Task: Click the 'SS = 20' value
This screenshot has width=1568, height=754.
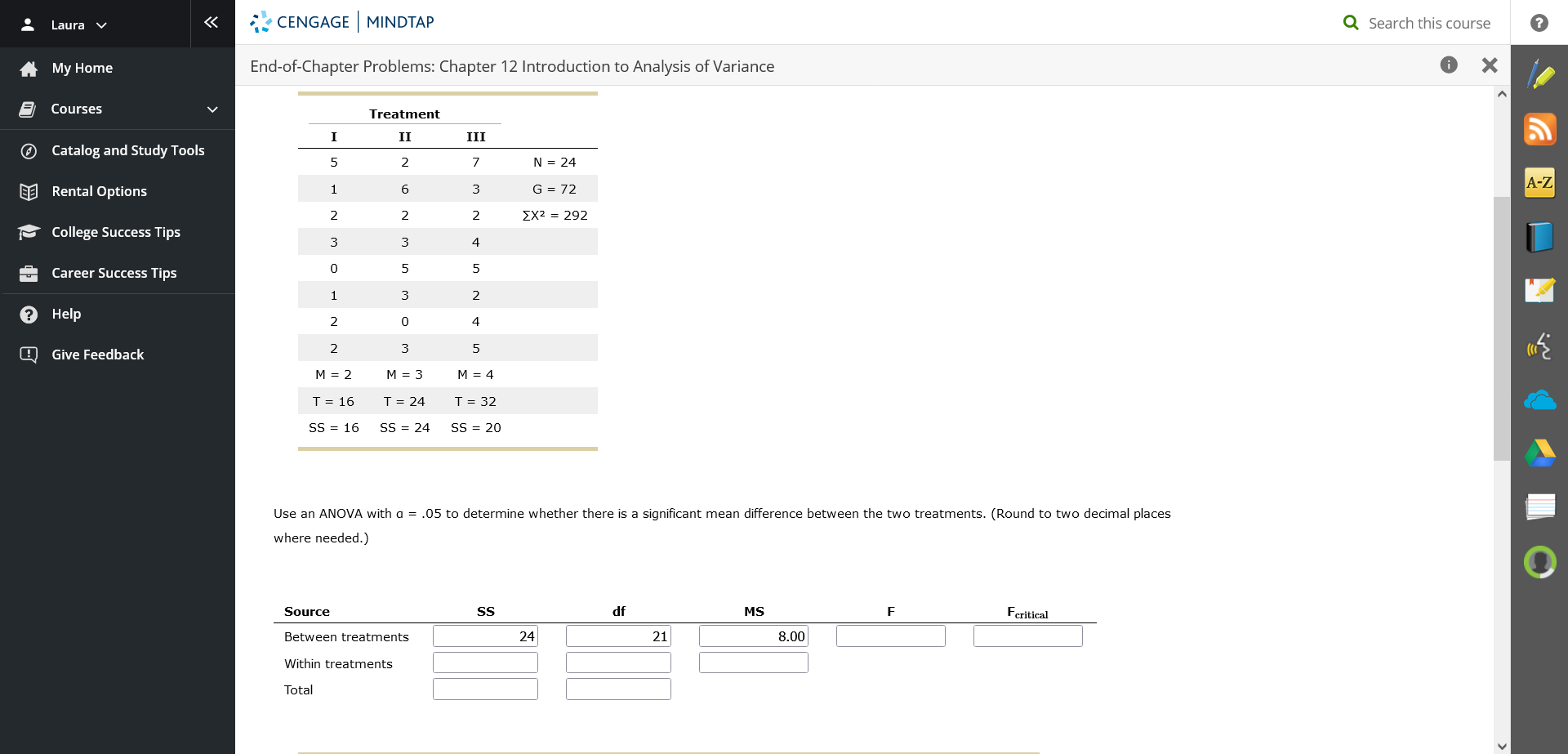Action: 476,428
